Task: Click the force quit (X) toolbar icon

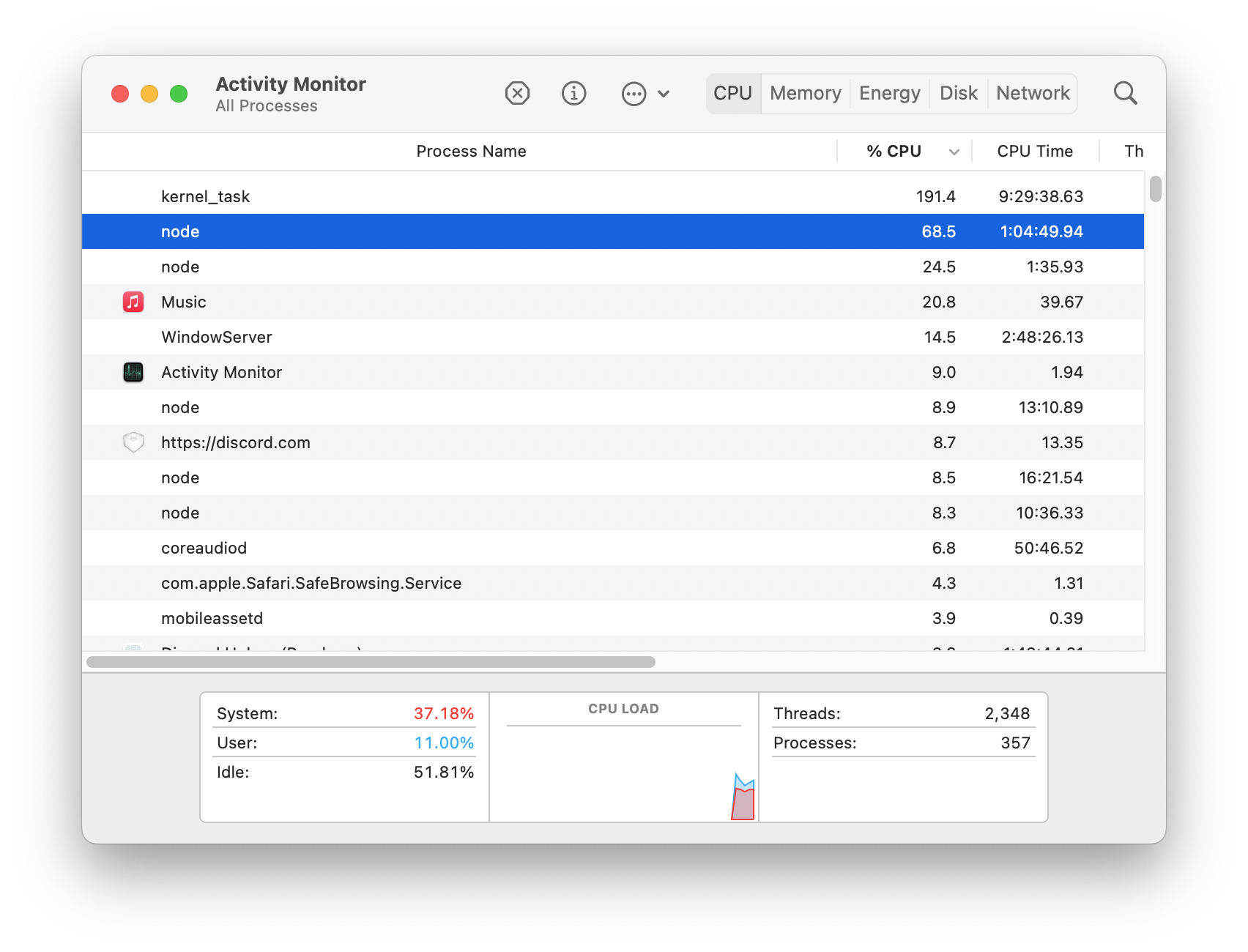Action: click(516, 93)
